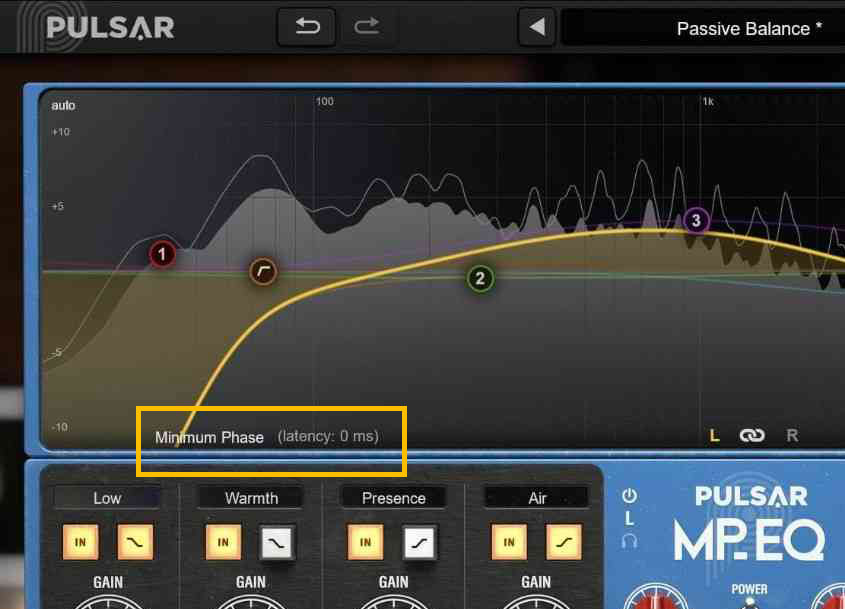845x609 pixels.
Task: Click the undo arrow button
Action: point(306,27)
